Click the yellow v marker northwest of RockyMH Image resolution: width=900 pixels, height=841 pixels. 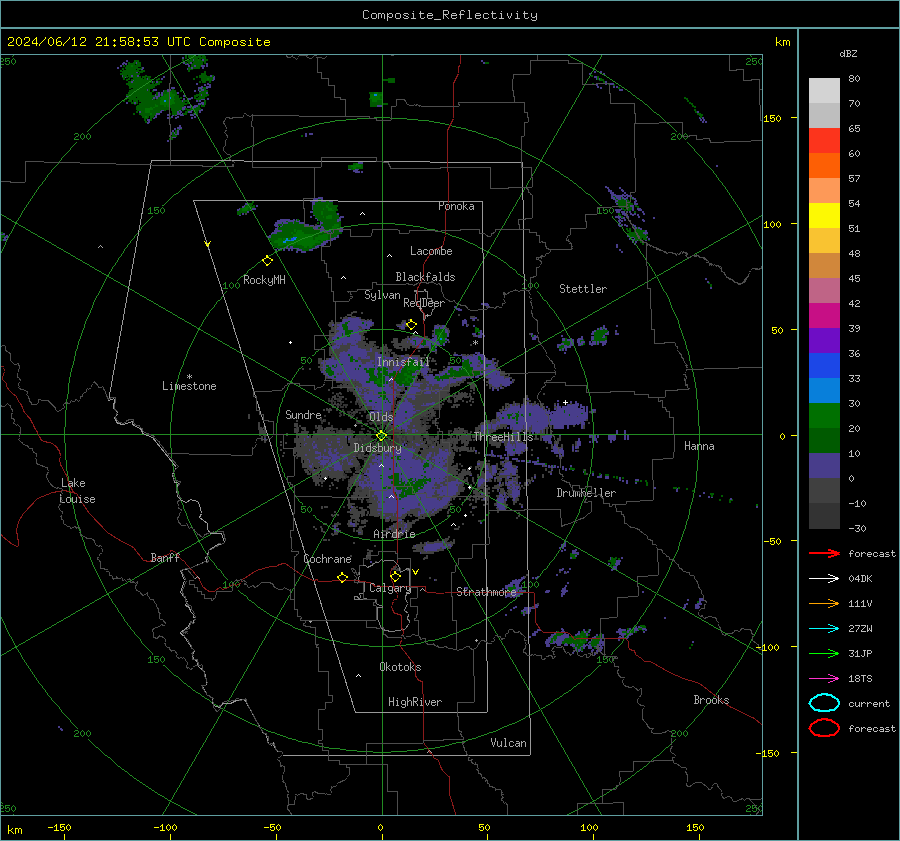coord(208,244)
